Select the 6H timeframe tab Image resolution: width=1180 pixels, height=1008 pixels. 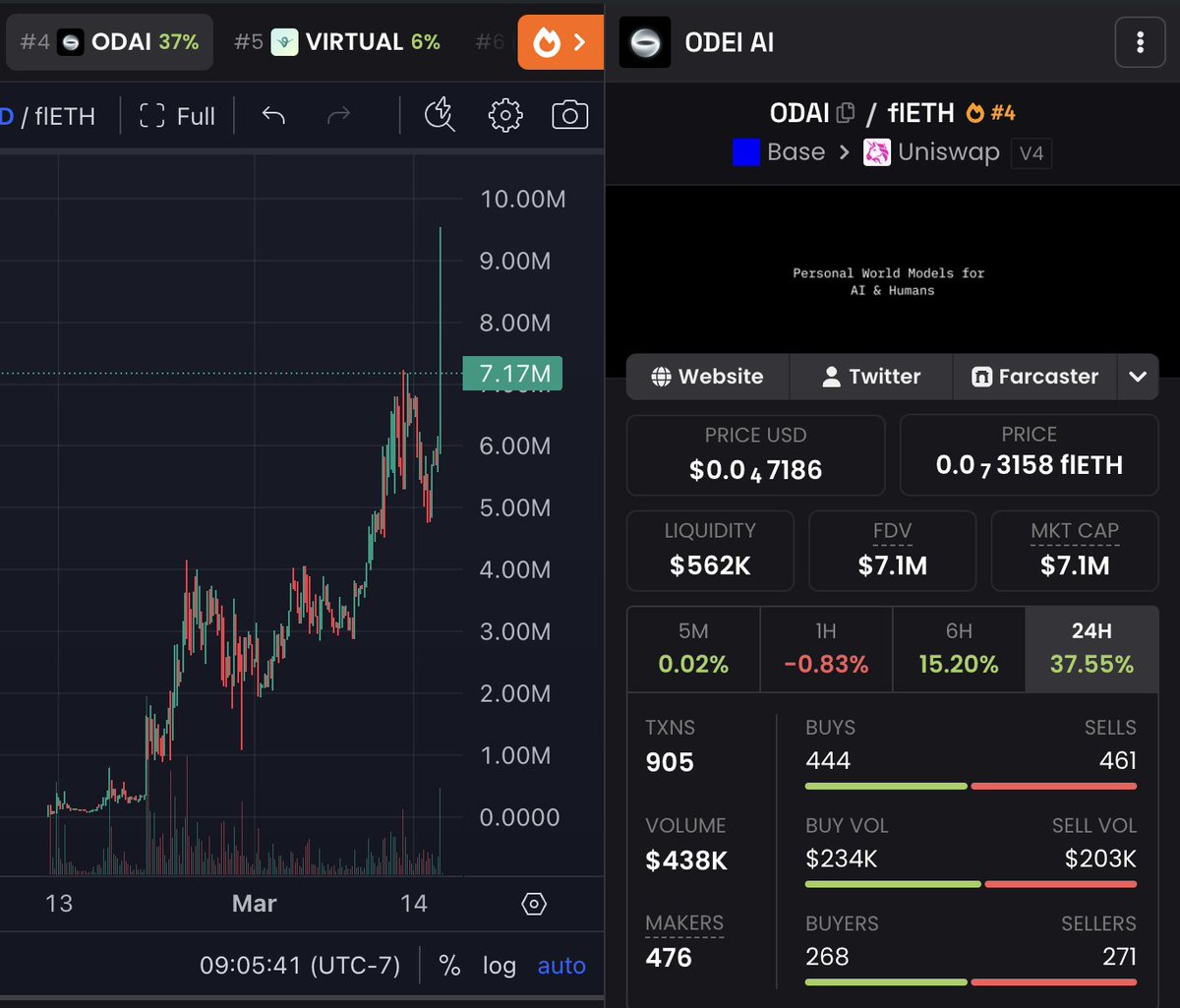click(959, 649)
